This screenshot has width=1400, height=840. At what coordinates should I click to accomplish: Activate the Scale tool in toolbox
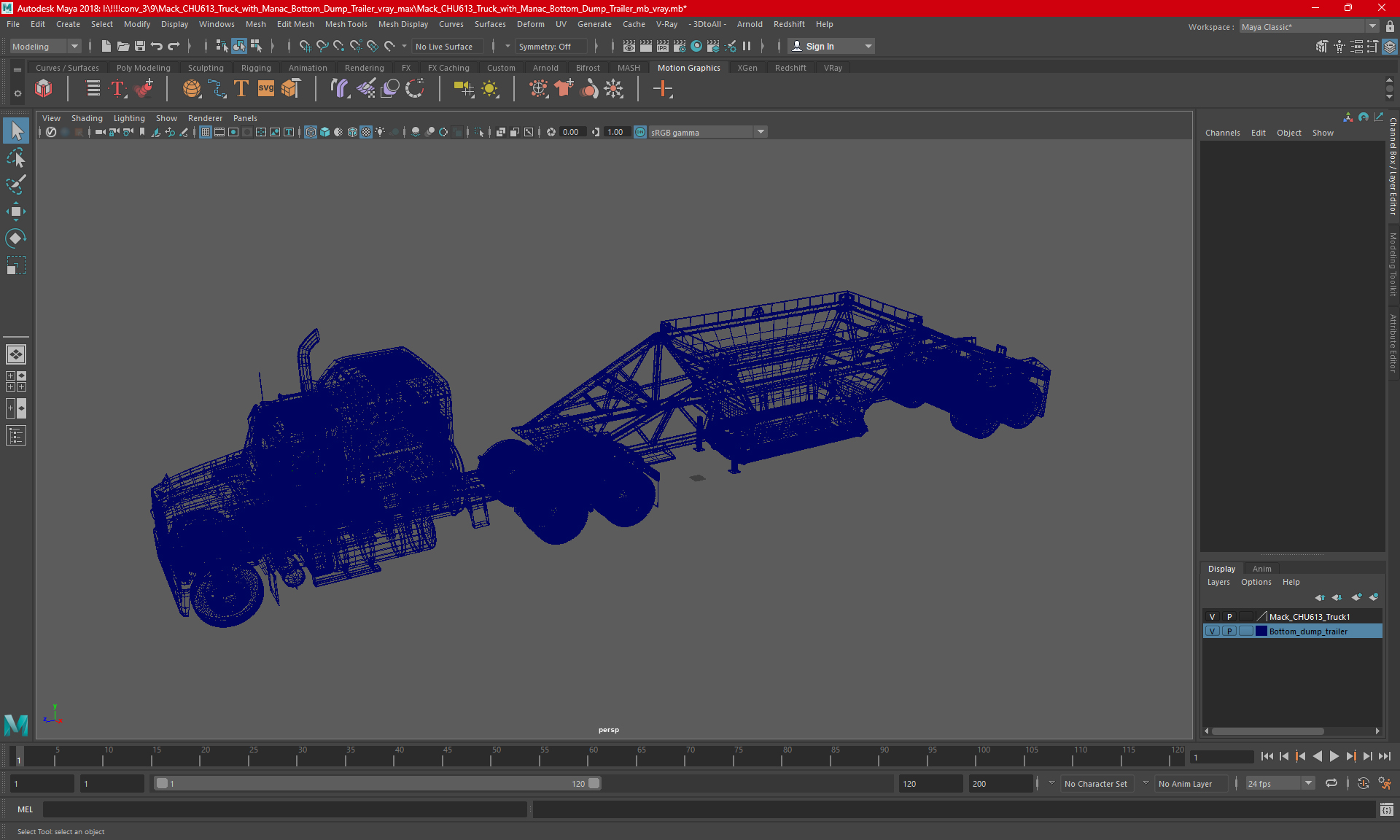tap(16, 265)
